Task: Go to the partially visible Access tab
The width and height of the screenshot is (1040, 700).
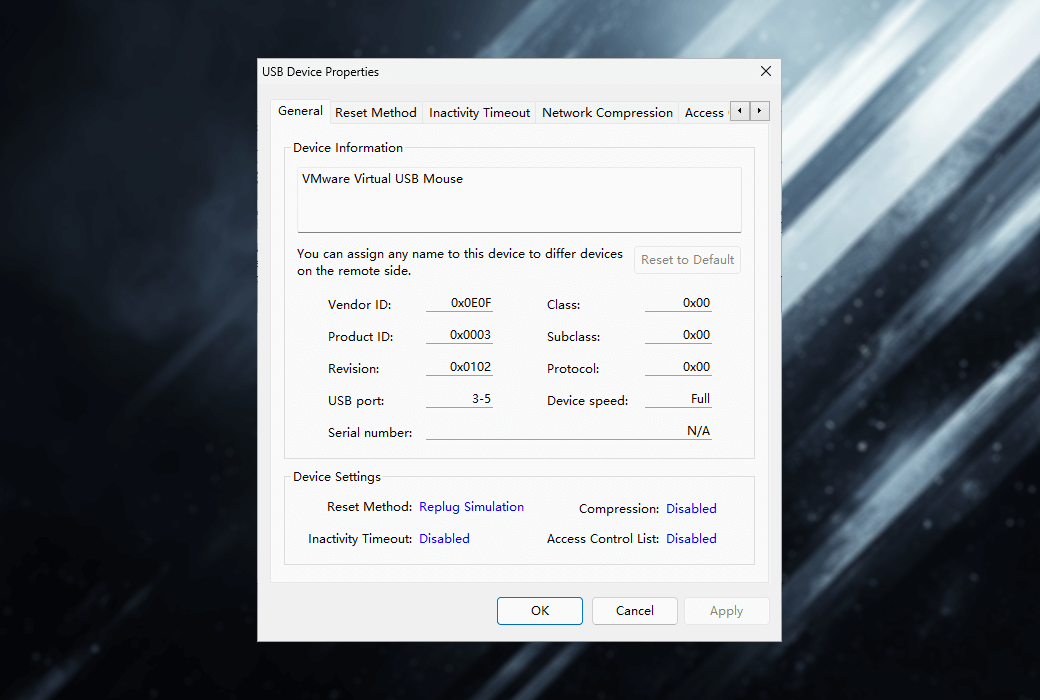Action: (704, 113)
